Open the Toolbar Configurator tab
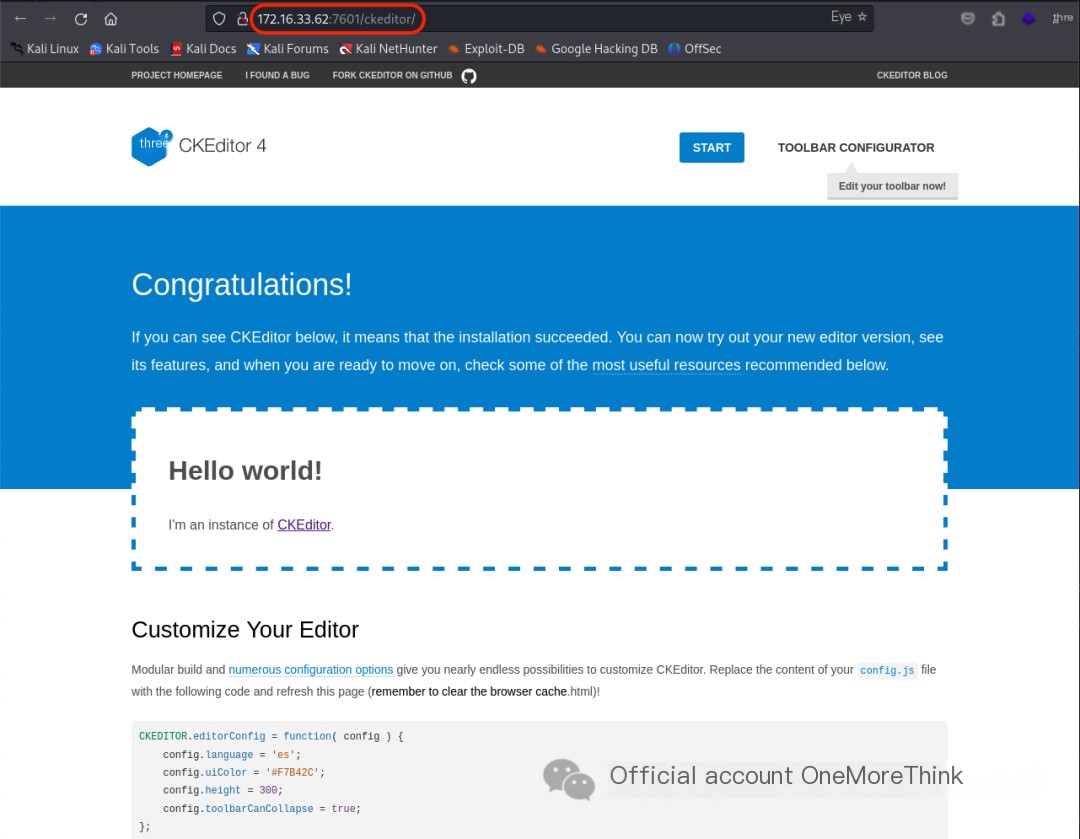 pos(855,147)
